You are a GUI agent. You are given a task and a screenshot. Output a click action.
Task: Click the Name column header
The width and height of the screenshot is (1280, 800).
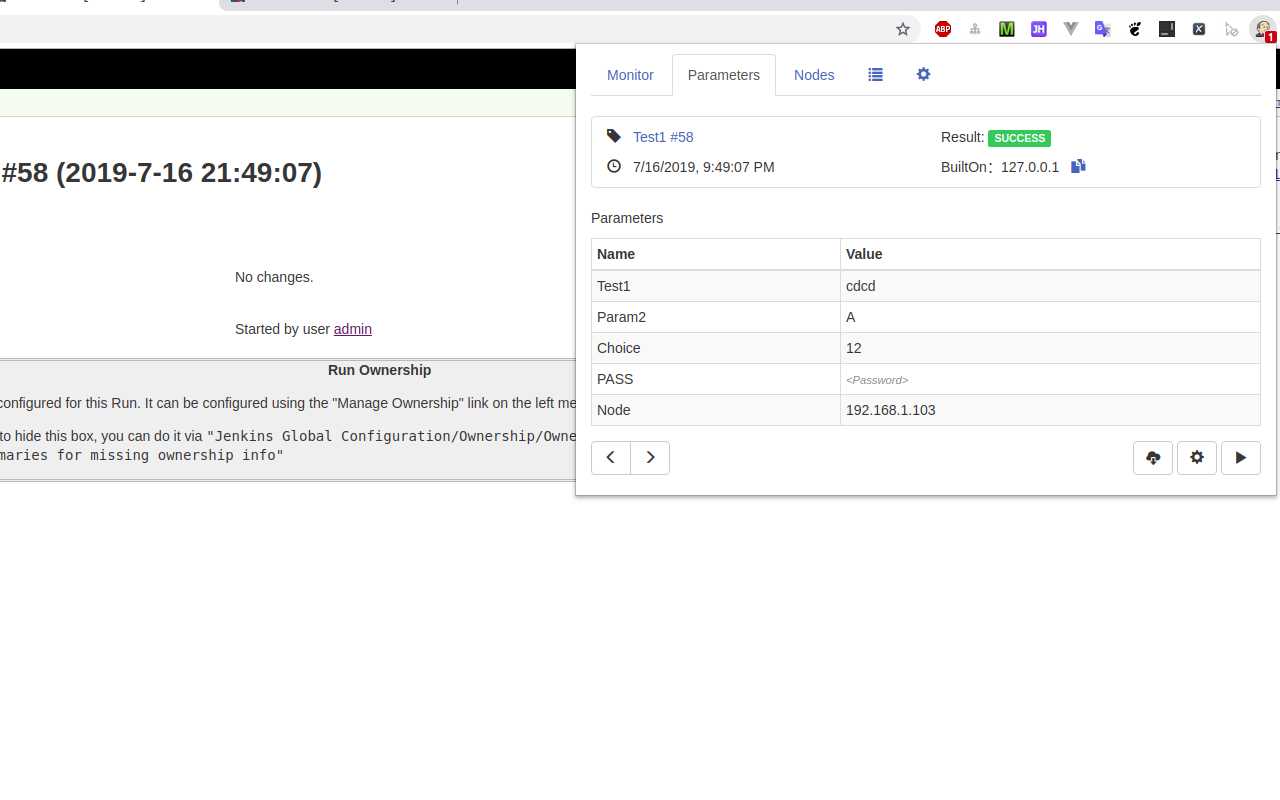[x=716, y=254]
